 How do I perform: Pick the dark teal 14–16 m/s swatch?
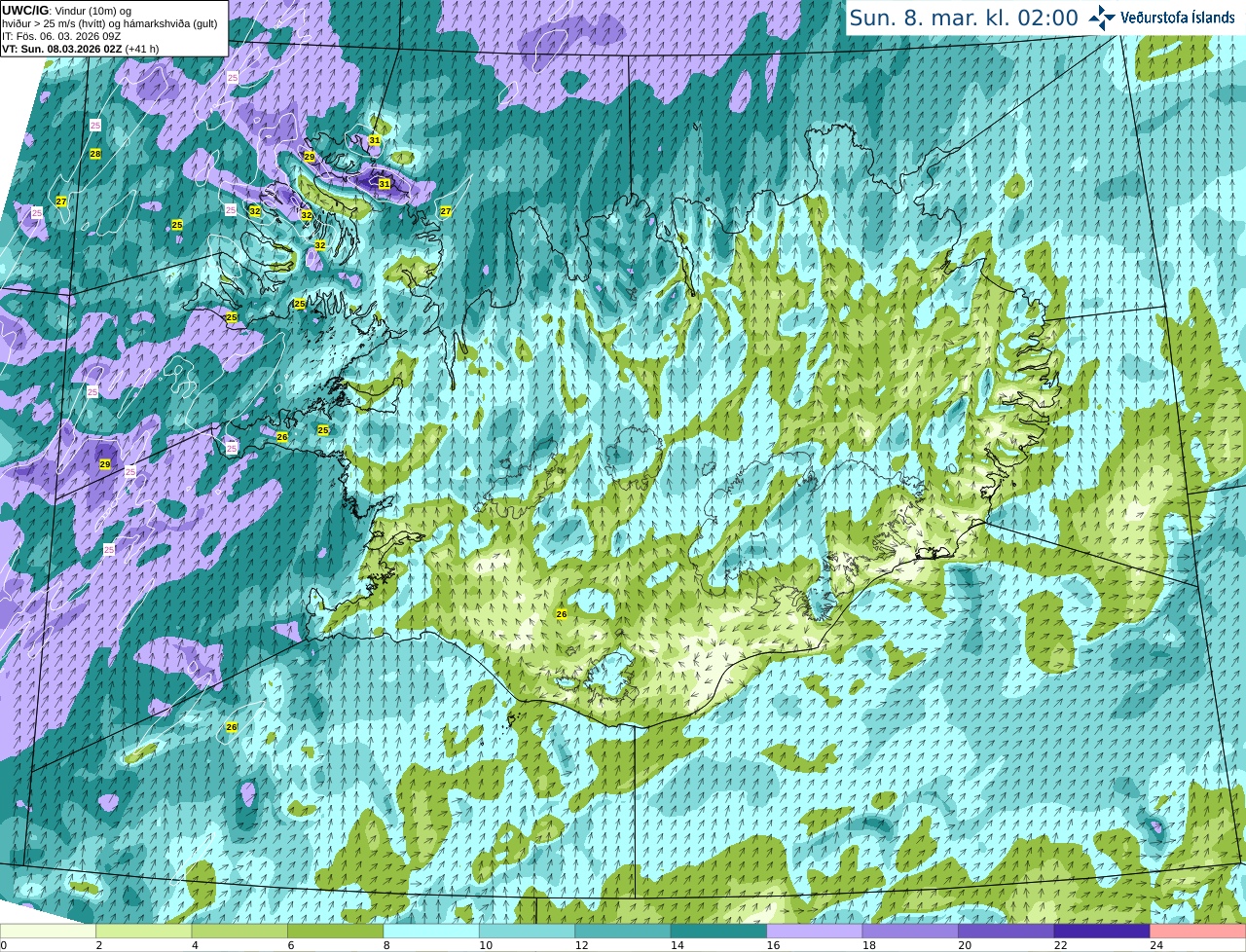coord(718,932)
